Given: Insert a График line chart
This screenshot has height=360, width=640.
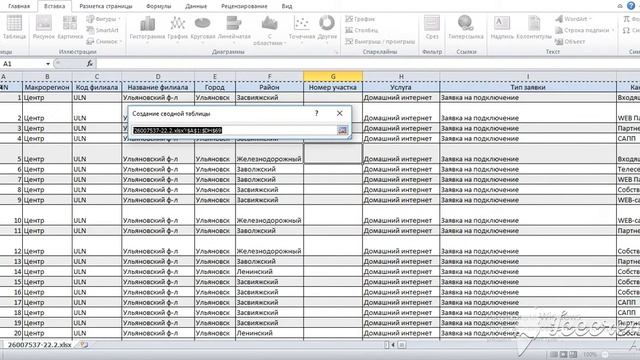Looking at the screenshot, I should tap(178, 29).
